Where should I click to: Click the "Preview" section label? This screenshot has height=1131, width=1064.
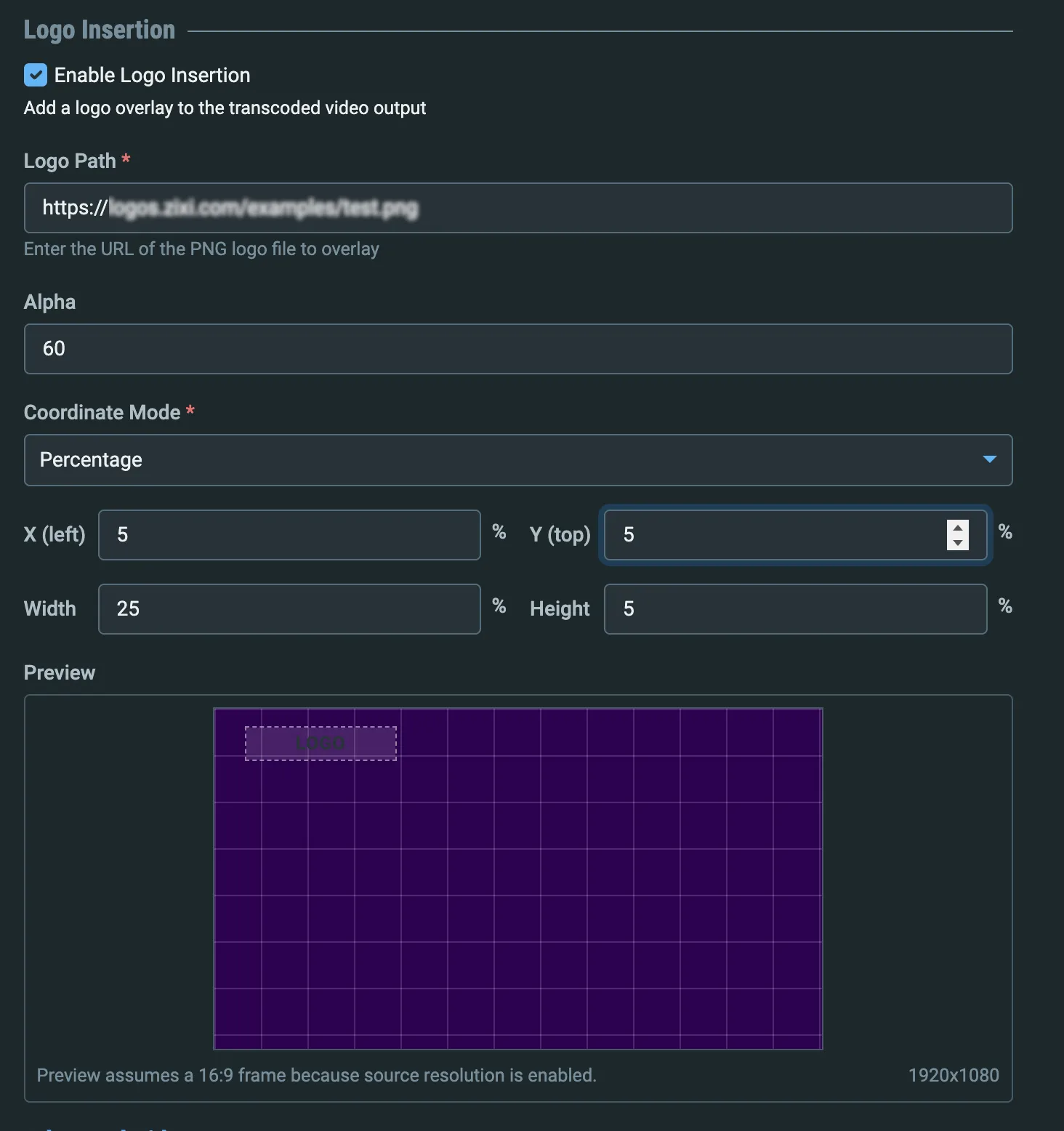(x=60, y=673)
